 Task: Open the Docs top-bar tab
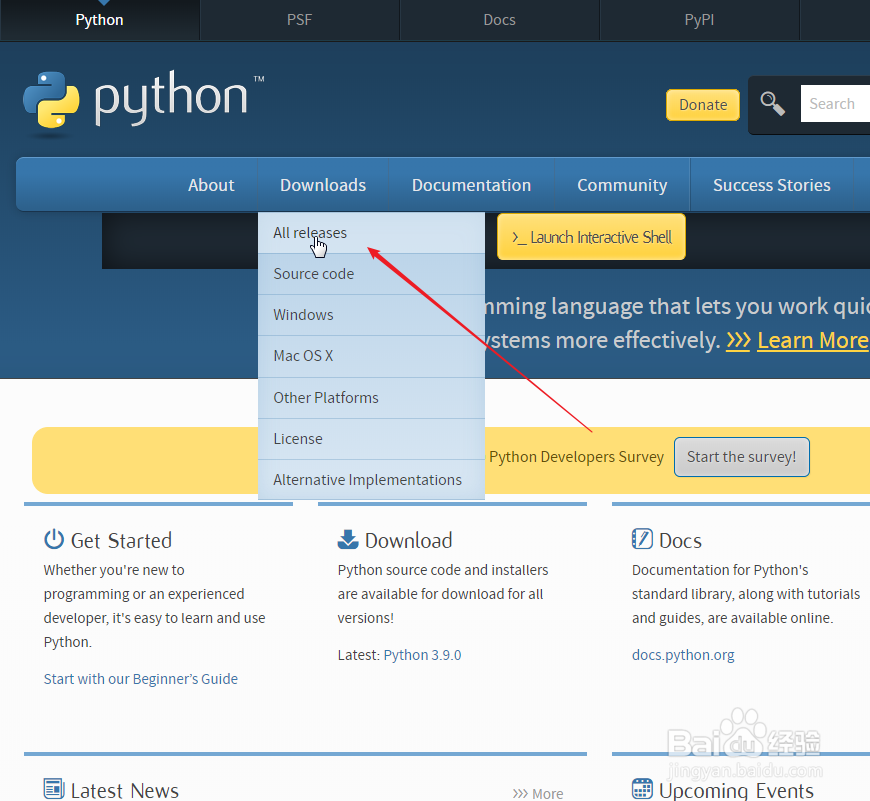pyautogui.click(x=499, y=20)
